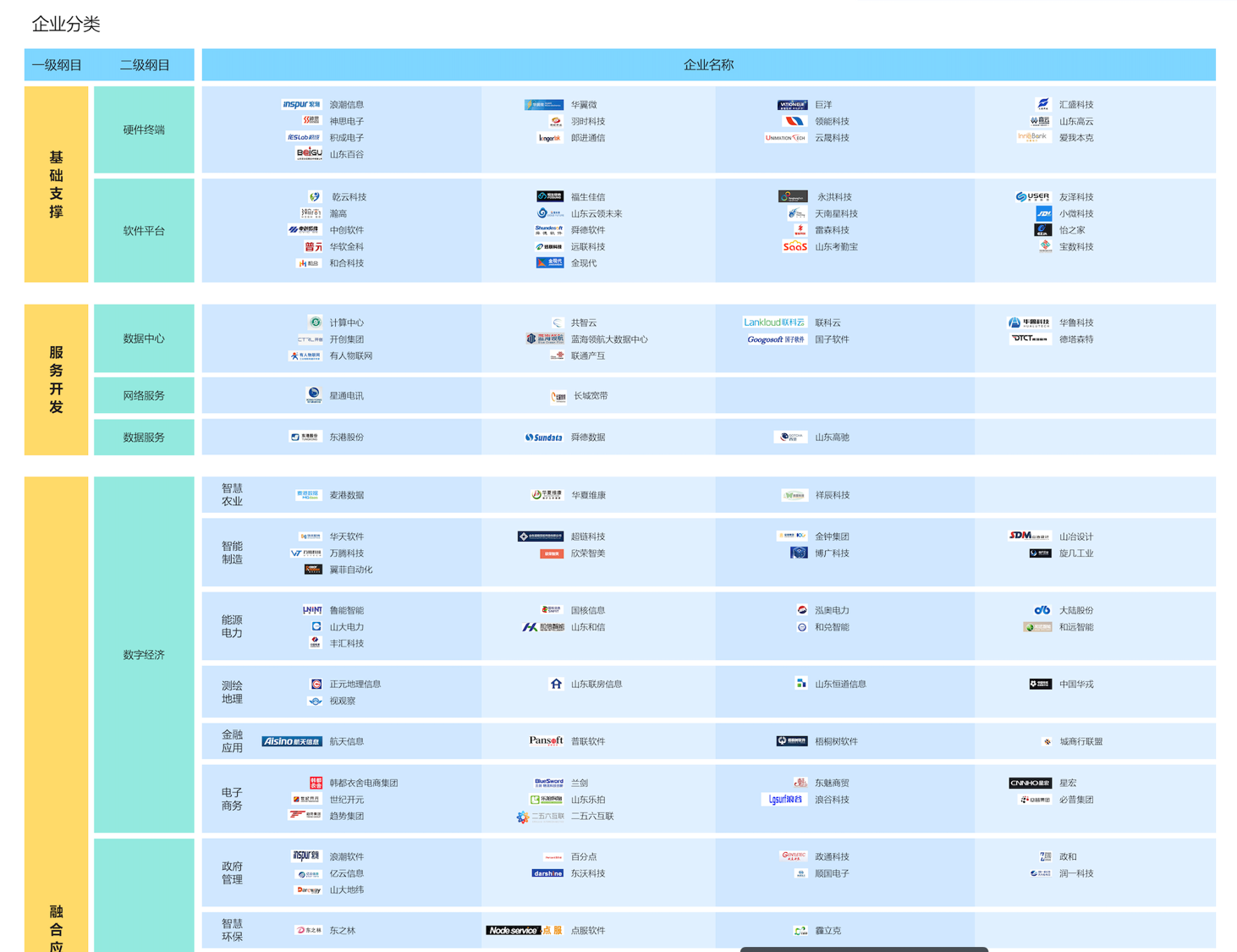
Task: Click the 华鲁科技 logo
Action: (1030, 322)
